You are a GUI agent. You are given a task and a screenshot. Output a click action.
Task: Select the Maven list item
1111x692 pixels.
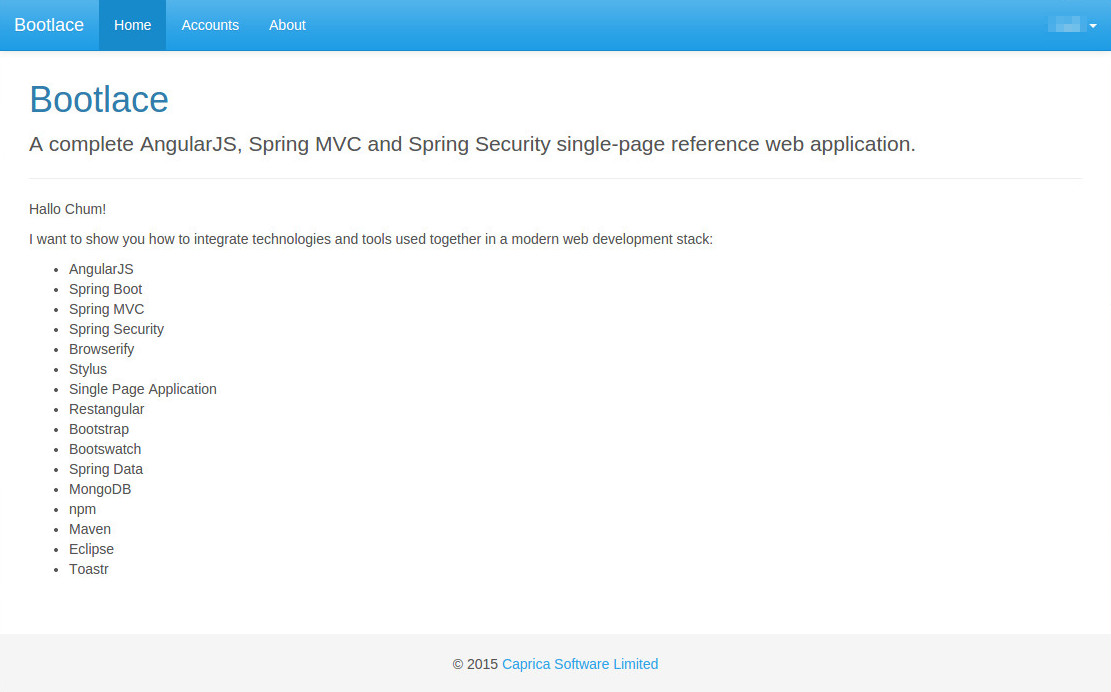[x=90, y=529]
